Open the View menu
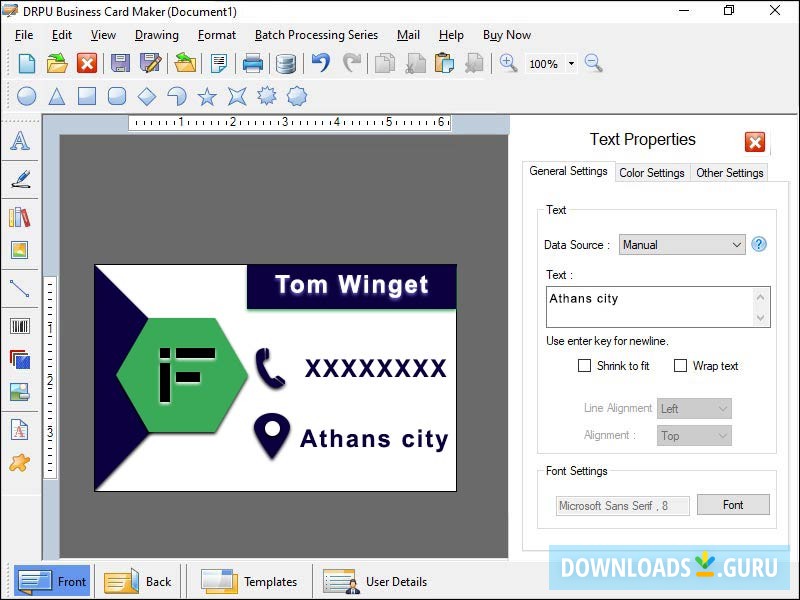This screenshot has height=600, width=800. pyautogui.click(x=103, y=35)
